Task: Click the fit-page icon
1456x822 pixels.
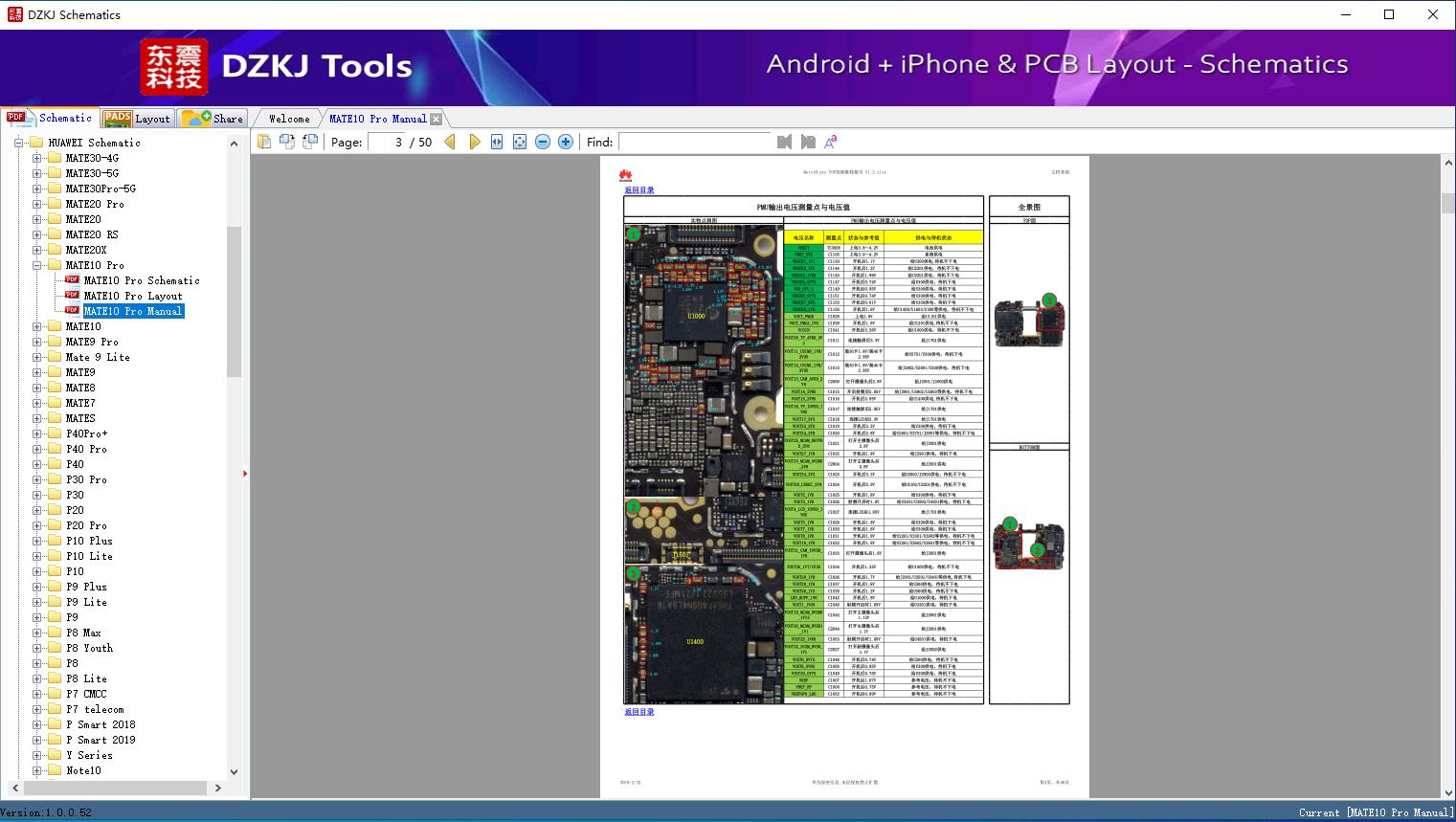Action: (520, 142)
